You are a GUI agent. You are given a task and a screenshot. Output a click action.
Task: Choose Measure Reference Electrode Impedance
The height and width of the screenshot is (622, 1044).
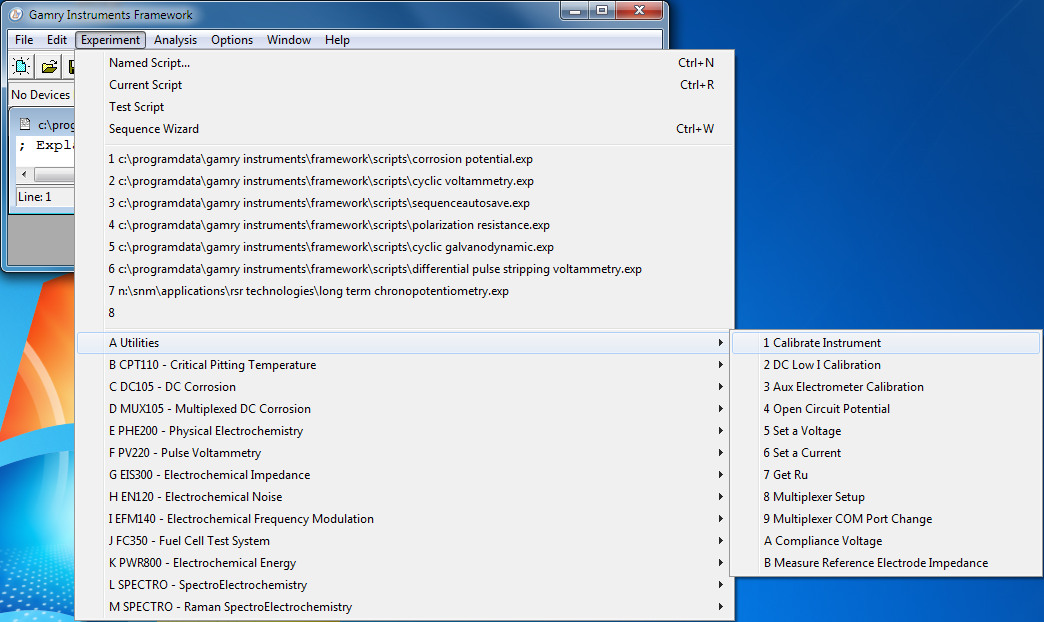(x=886, y=563)
